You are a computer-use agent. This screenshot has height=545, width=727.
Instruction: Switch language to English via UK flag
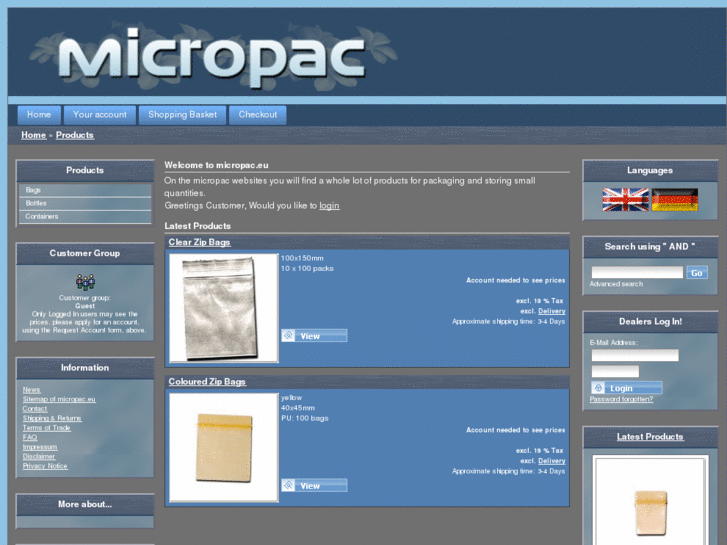coord(625,199)
